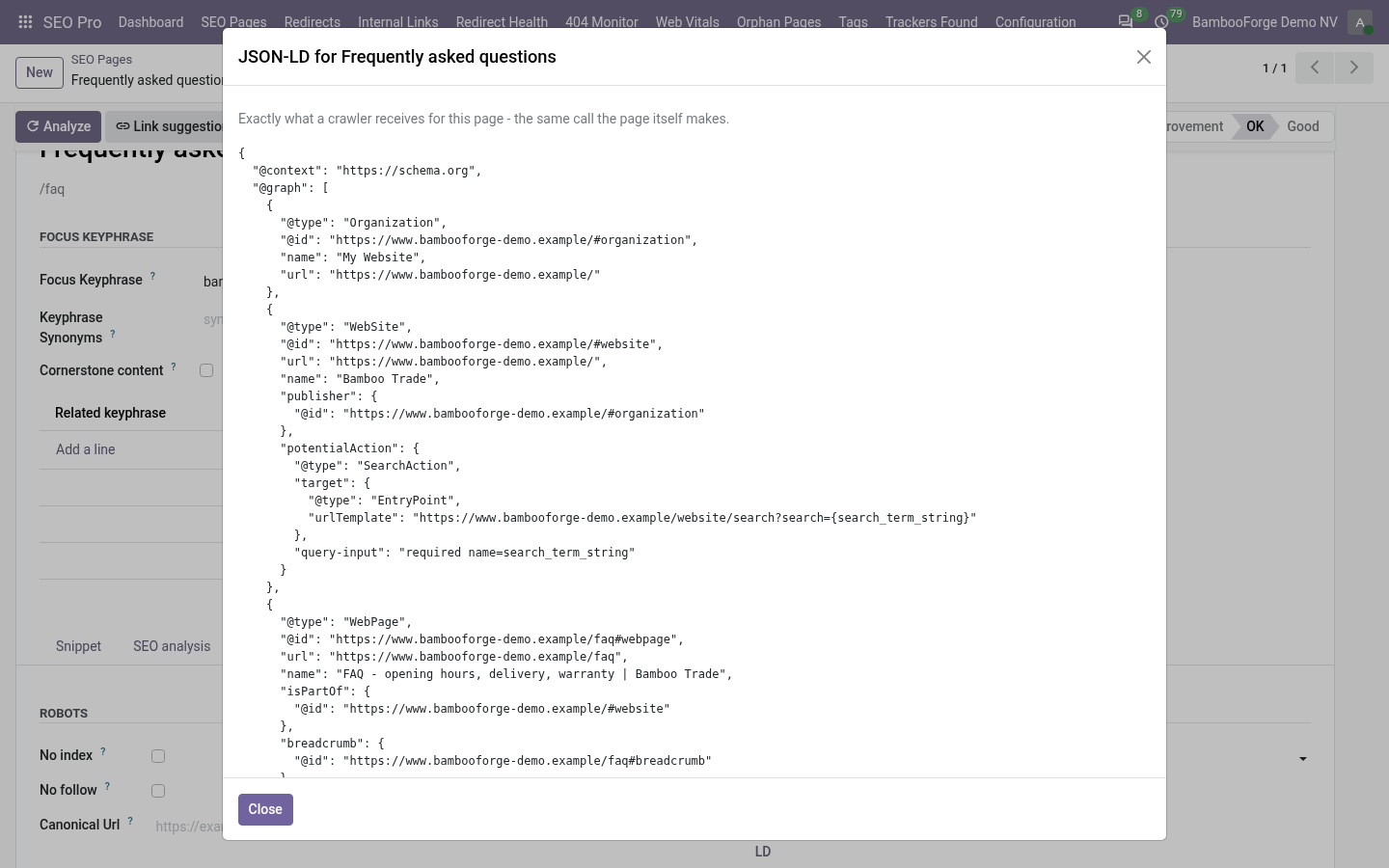
Task: Select the Good status stage
Action: [x=1303, y=126]
